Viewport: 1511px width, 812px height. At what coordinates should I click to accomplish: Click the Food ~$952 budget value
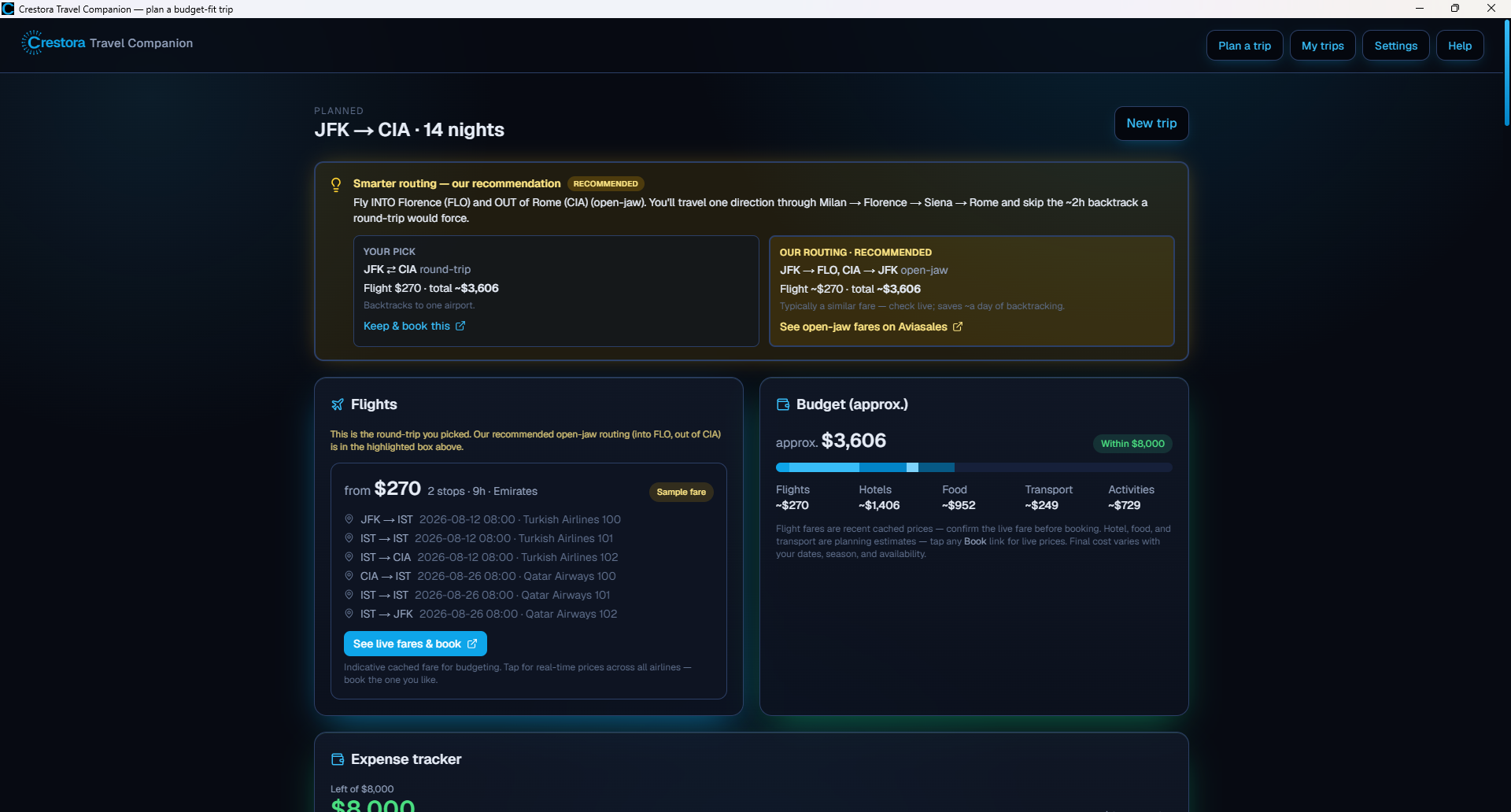pyautogui.click(x=959, y=505)
